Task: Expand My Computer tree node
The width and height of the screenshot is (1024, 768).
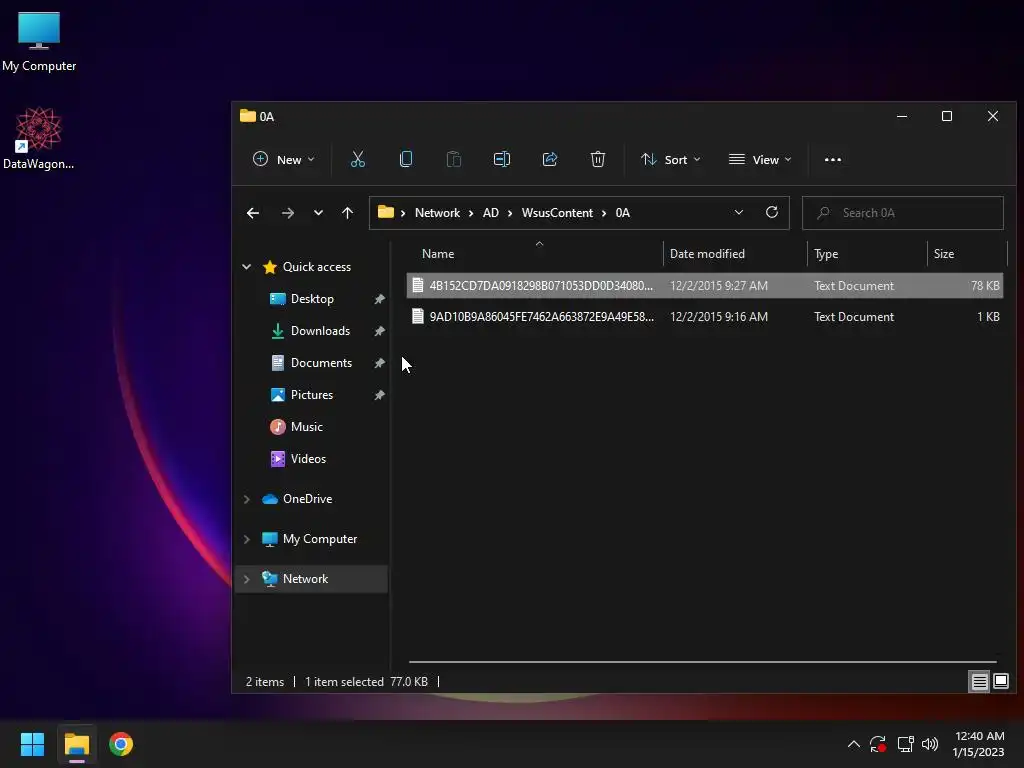Action: pos(247,539)
